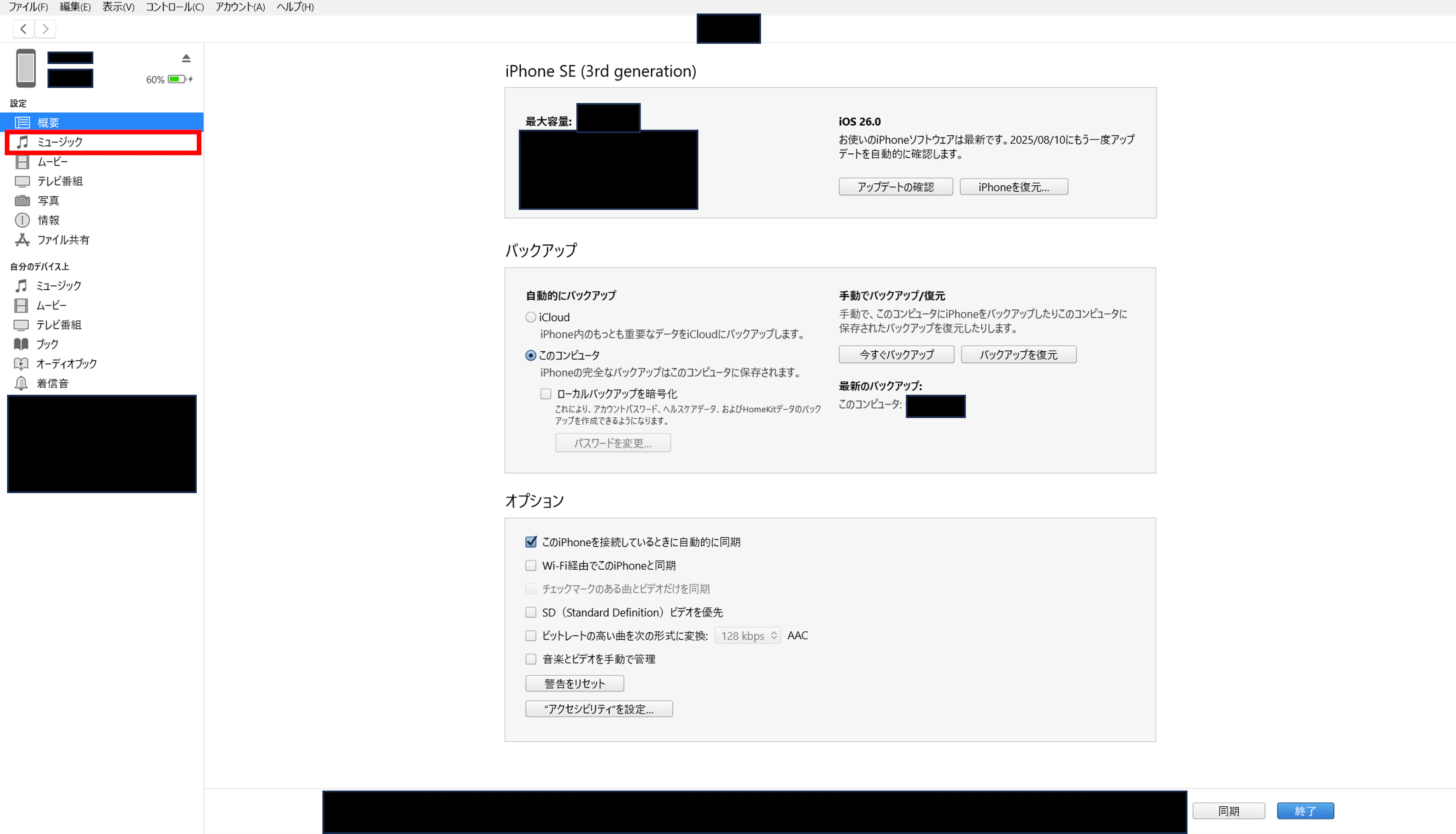Select ムービー under 設定 in sidebar
This screenshot has height=834, width=1456.
[102, 162]
